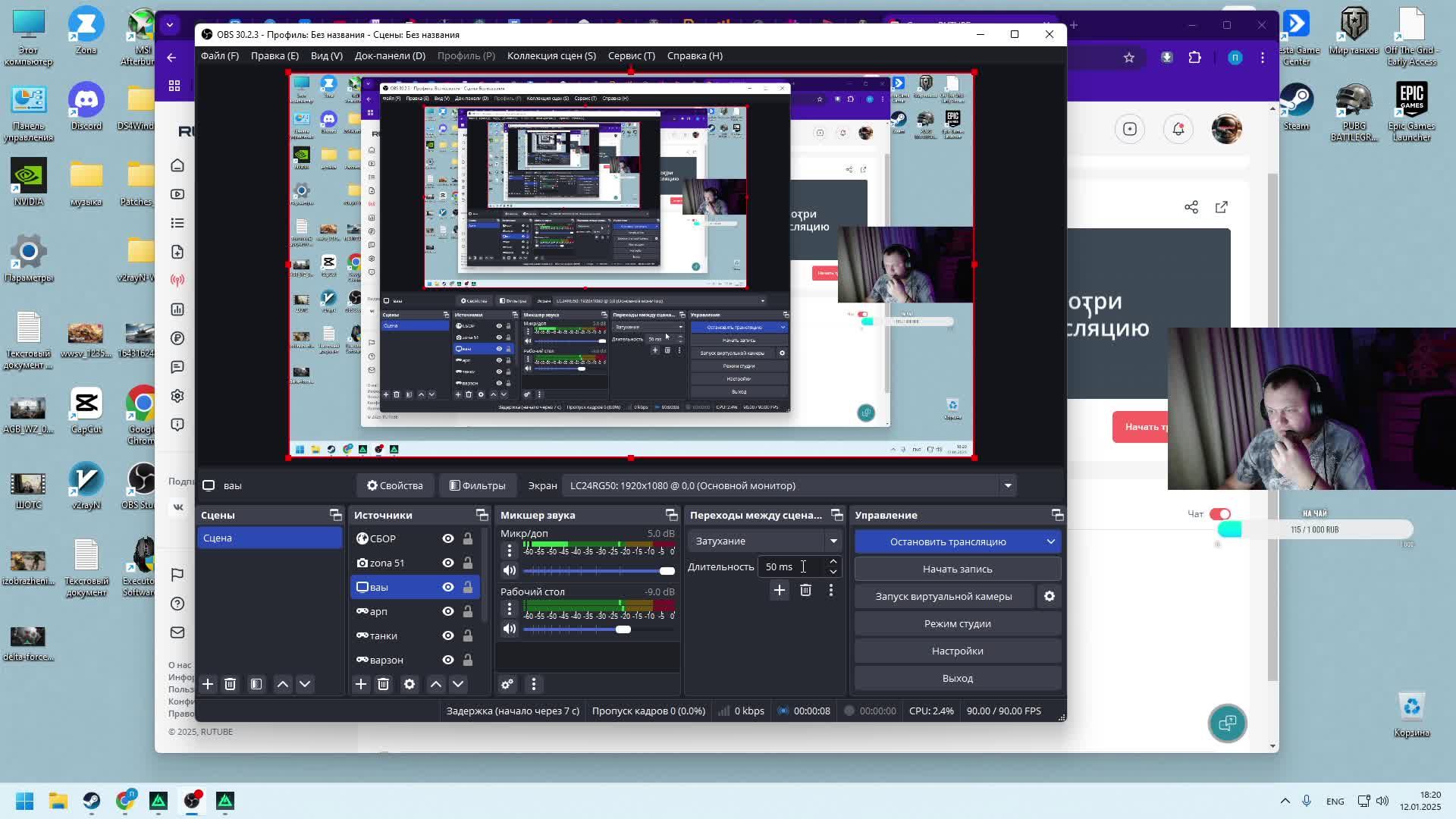Open source properties gear in Sources panel

[x=409, y=684]
